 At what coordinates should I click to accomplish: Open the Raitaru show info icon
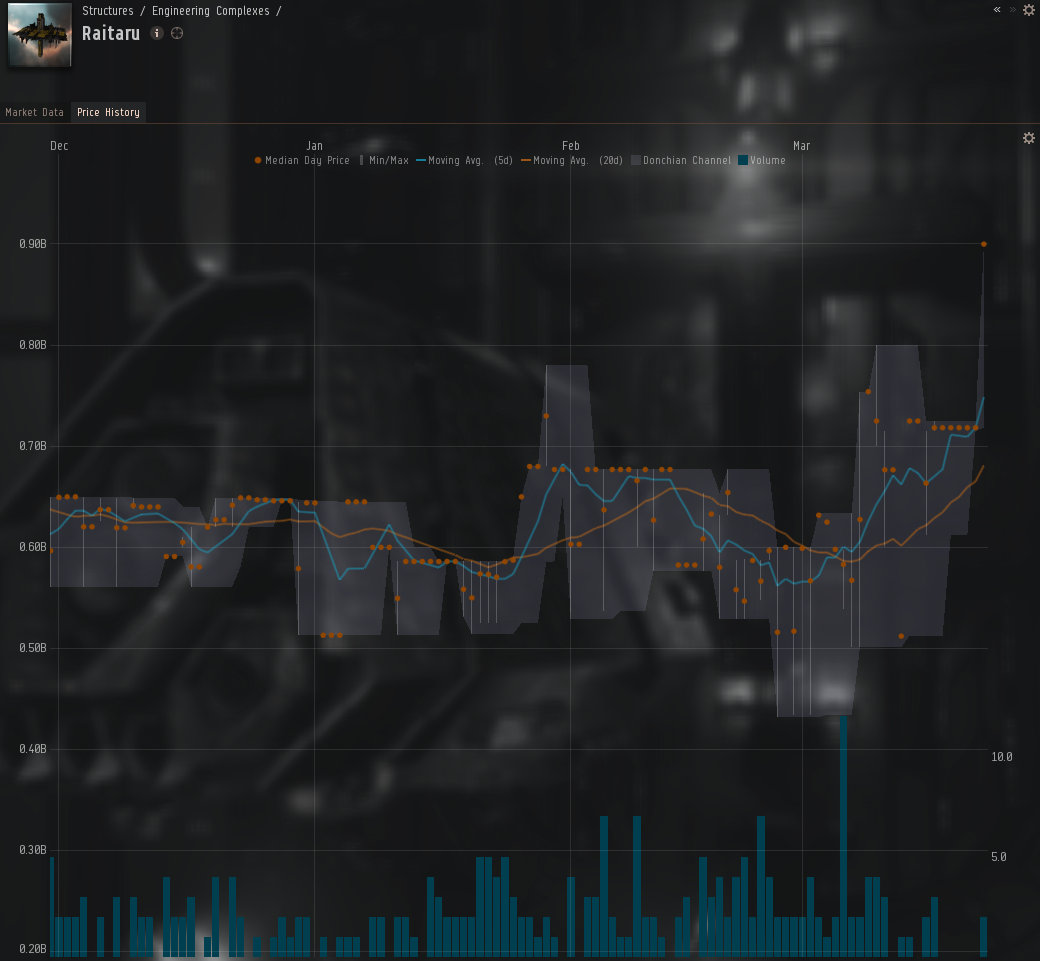[157, 33]
